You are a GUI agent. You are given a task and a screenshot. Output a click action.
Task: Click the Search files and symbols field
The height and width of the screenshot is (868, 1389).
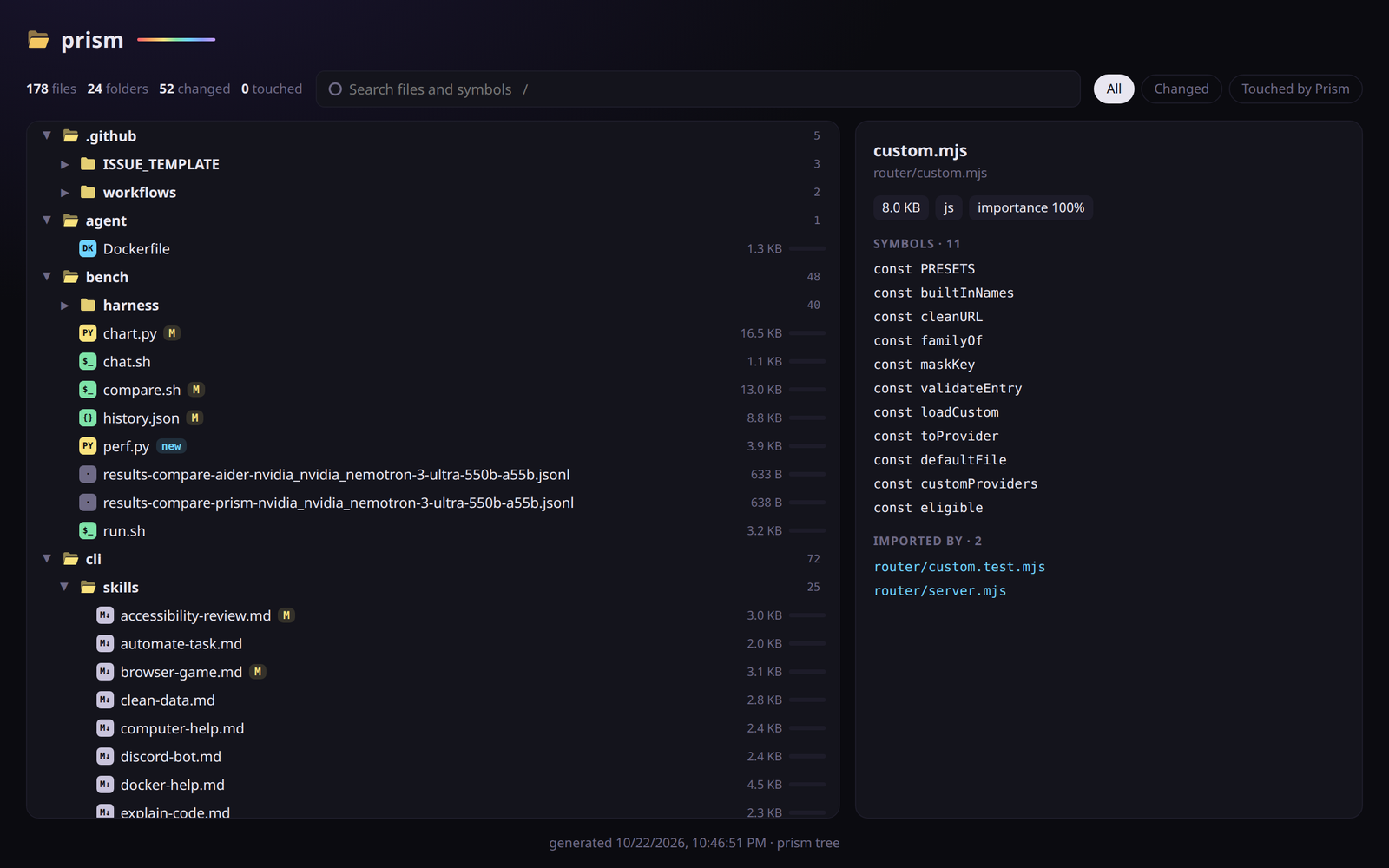[698, 89]
